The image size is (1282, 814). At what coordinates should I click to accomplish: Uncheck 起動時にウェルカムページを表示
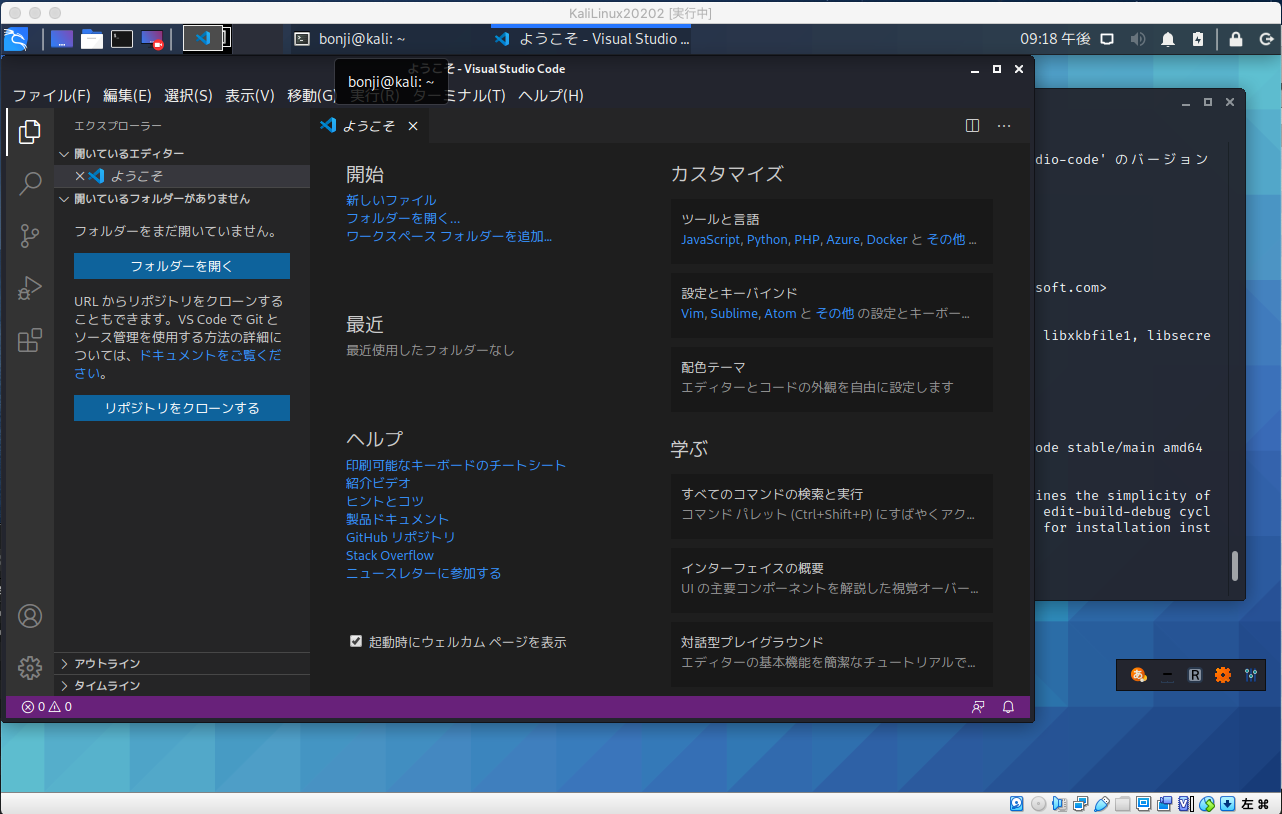coord(356,641)
